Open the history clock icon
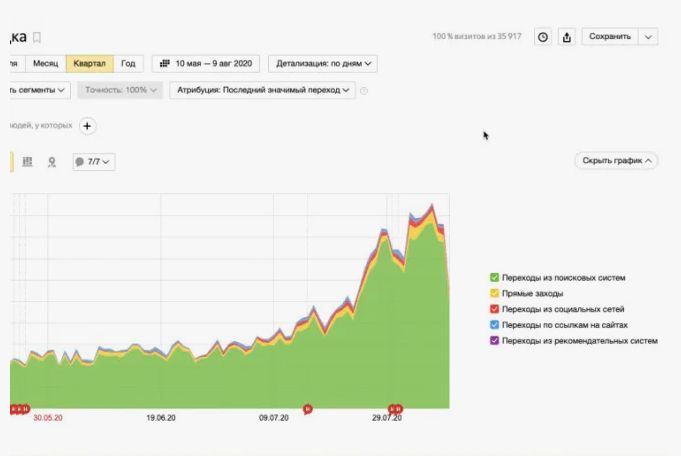Screen dimensions: 681x456 (543, 37)
